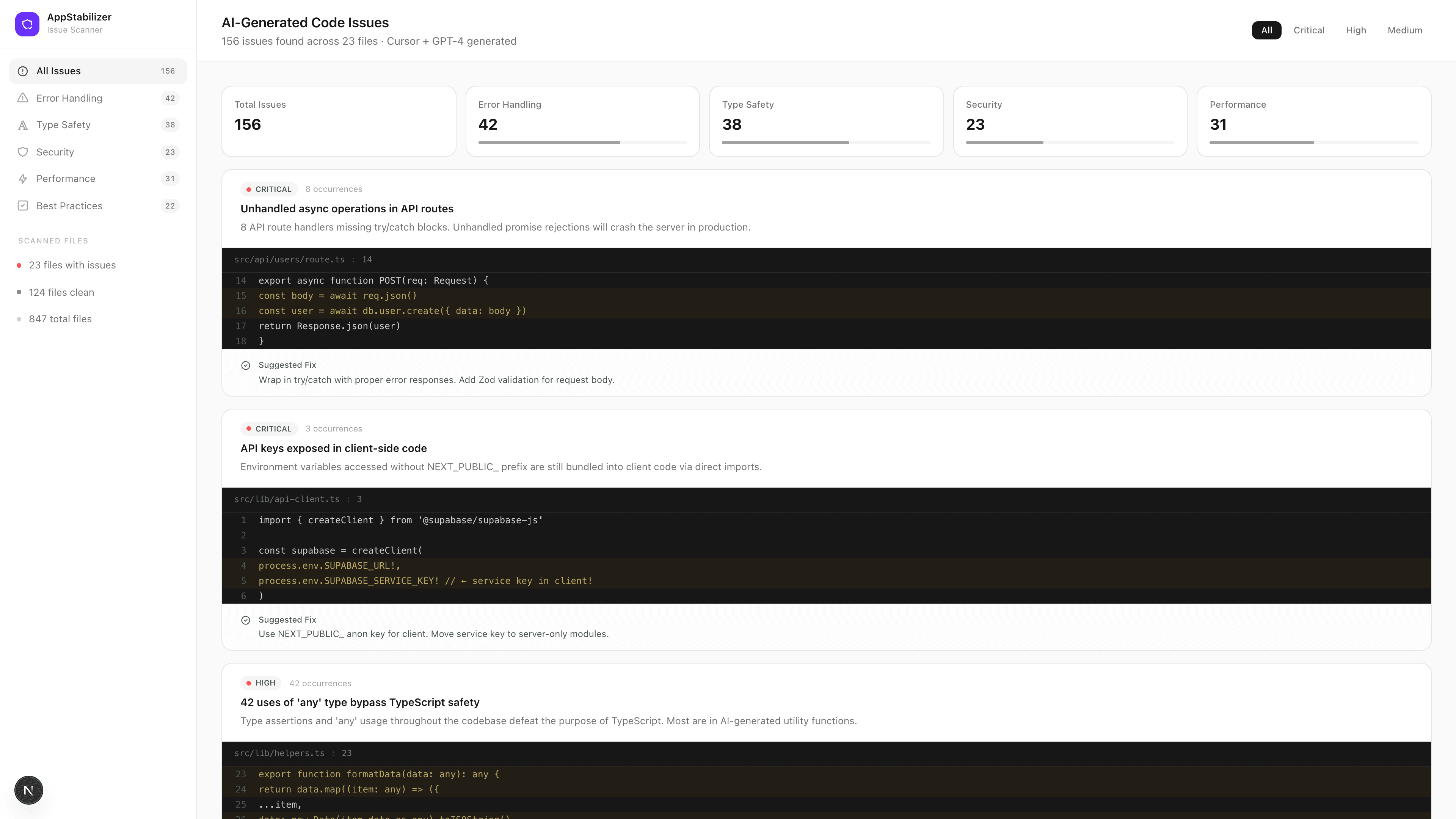
Task: Click the N avatar circle bottom left
Action: point(28,789)
